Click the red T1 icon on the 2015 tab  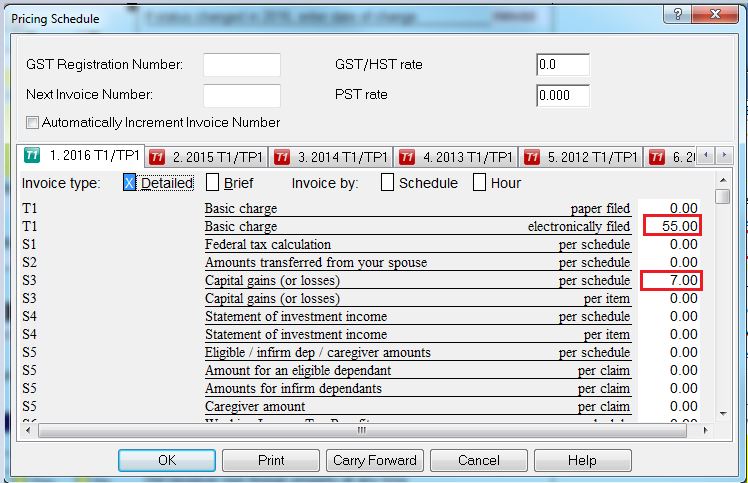157,157
